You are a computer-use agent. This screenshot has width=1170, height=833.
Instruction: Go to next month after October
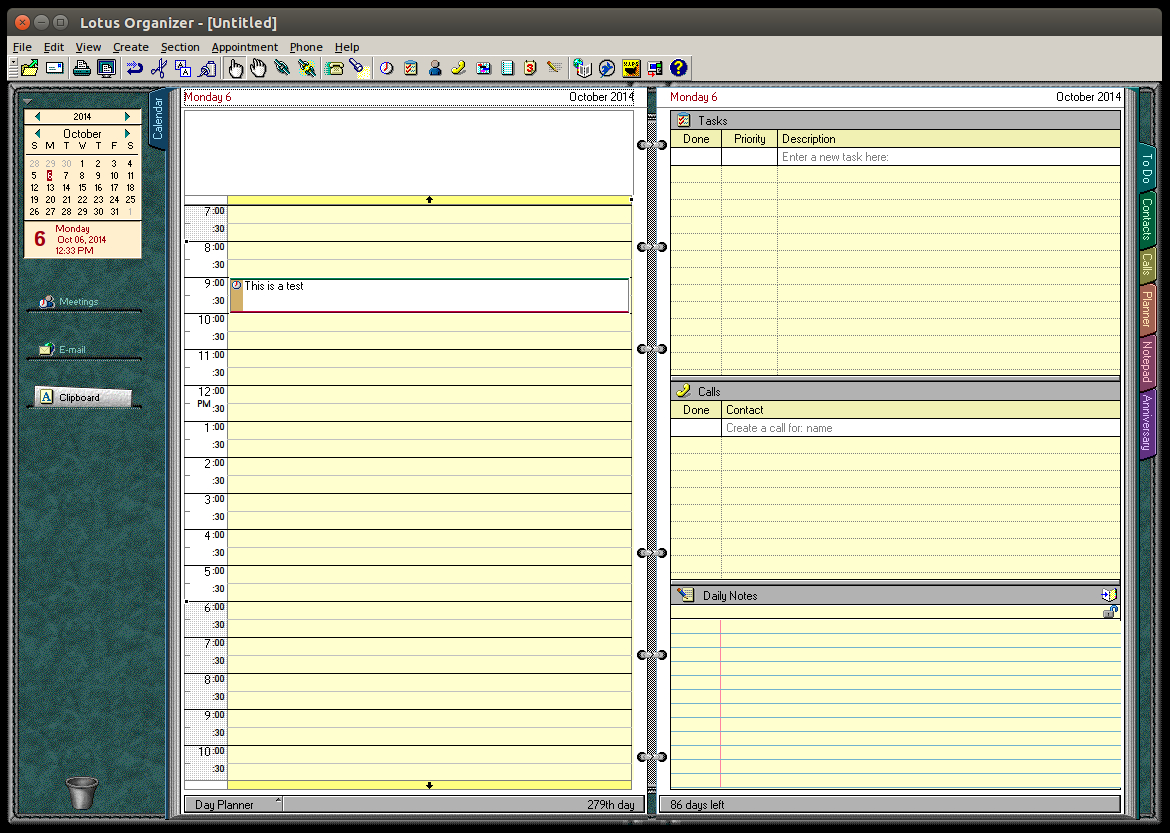click(x=128, y=133)
